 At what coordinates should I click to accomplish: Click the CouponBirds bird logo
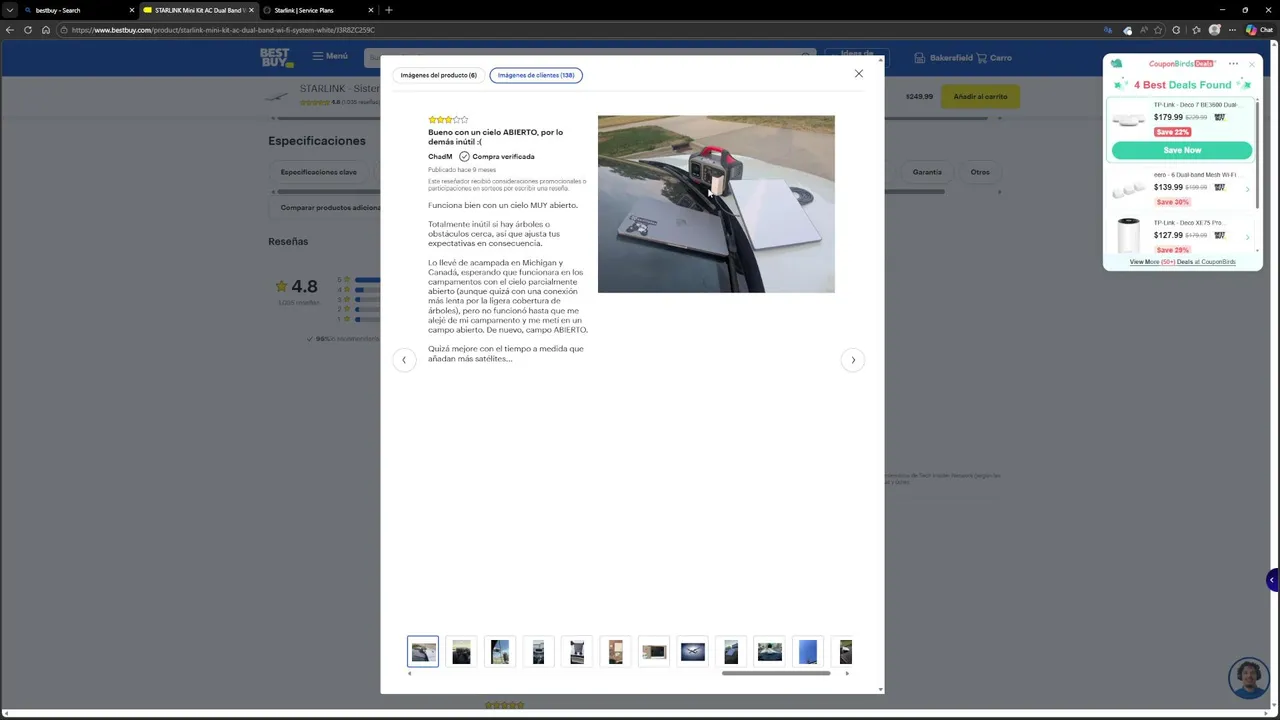[x=1116, y=64]
